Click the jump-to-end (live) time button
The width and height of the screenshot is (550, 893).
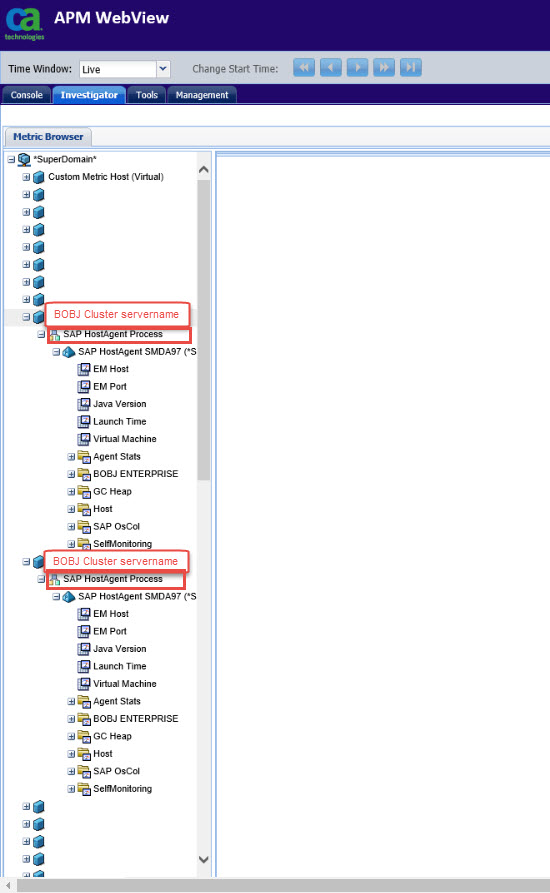(411, 68)
